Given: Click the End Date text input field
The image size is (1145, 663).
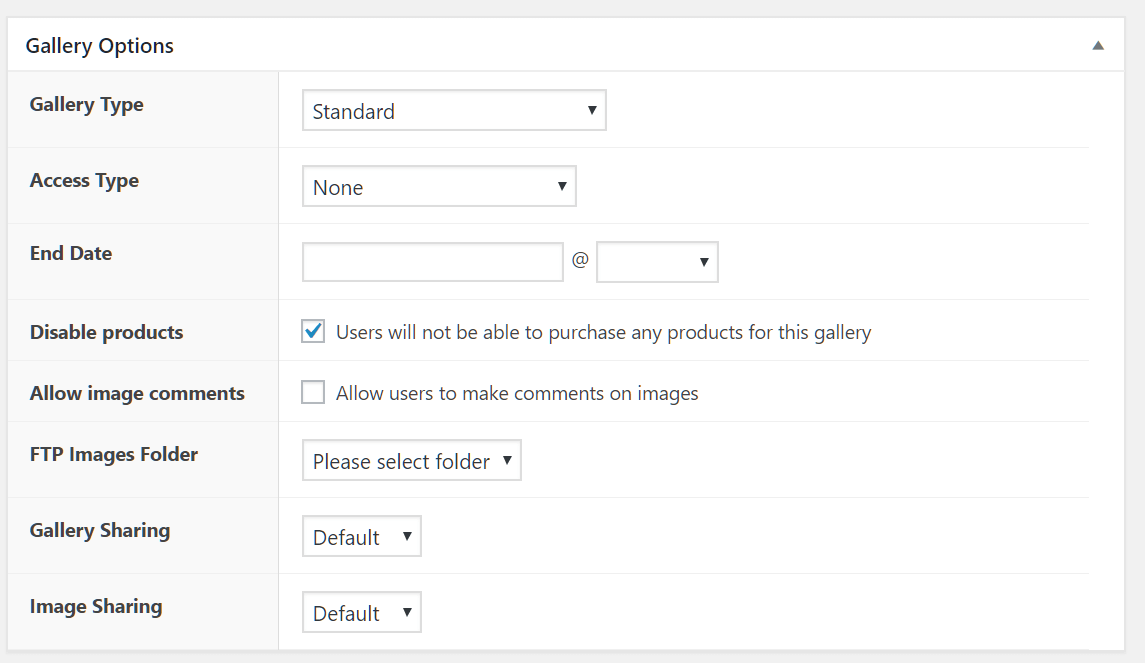Looking at the screenshot, I should (433, 262).
